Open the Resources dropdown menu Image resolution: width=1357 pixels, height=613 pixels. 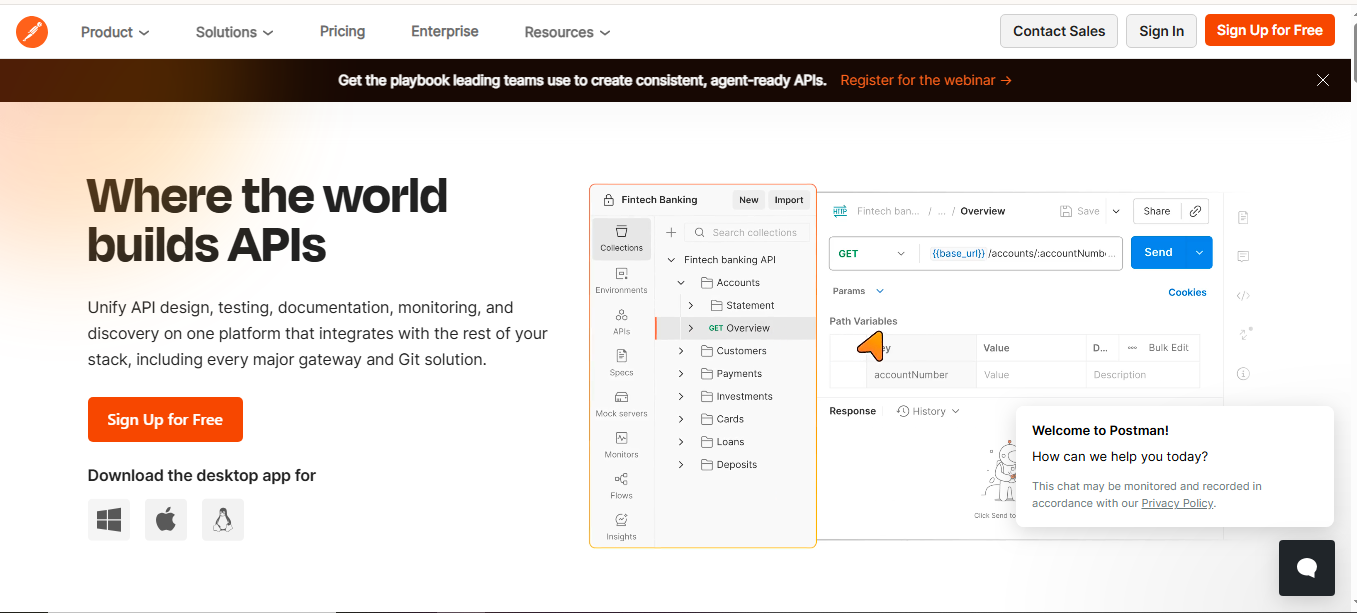click(x=567, y=32)
